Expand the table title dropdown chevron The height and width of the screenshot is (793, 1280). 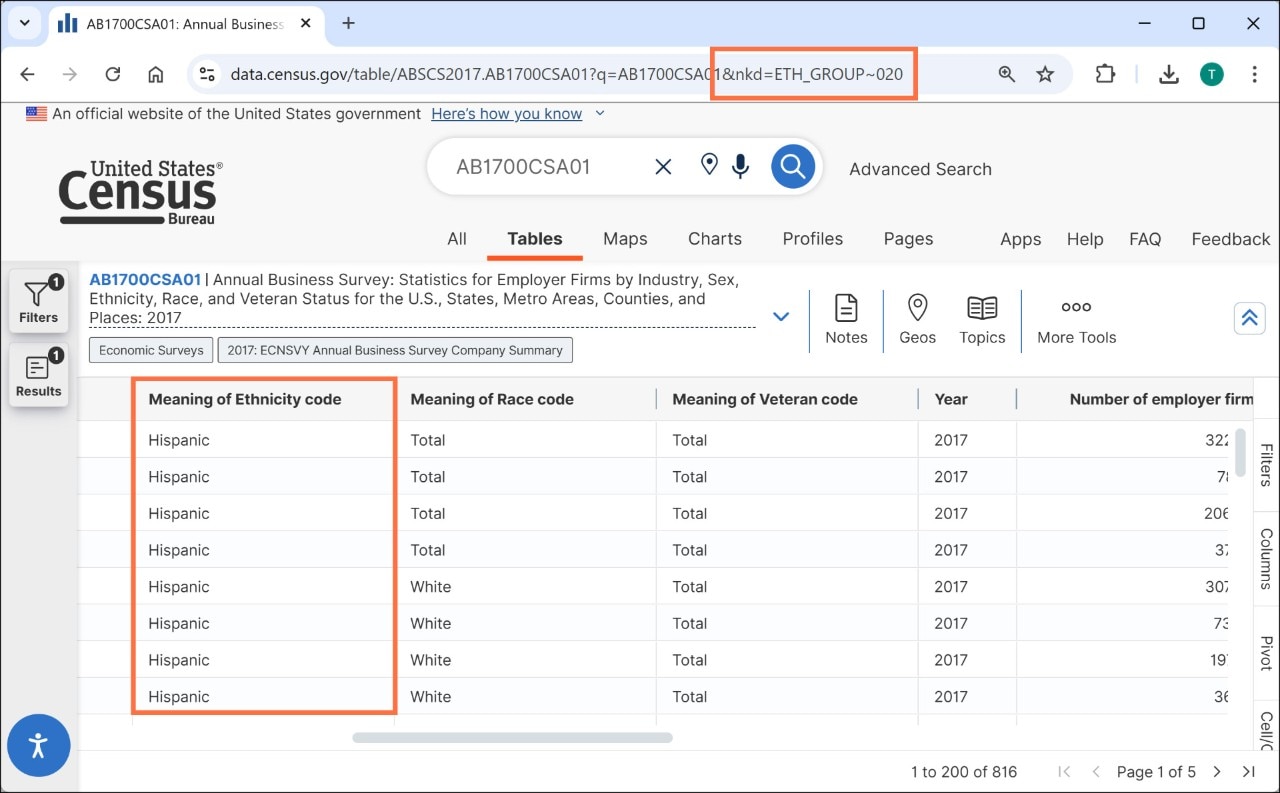(x=781, y=316)
